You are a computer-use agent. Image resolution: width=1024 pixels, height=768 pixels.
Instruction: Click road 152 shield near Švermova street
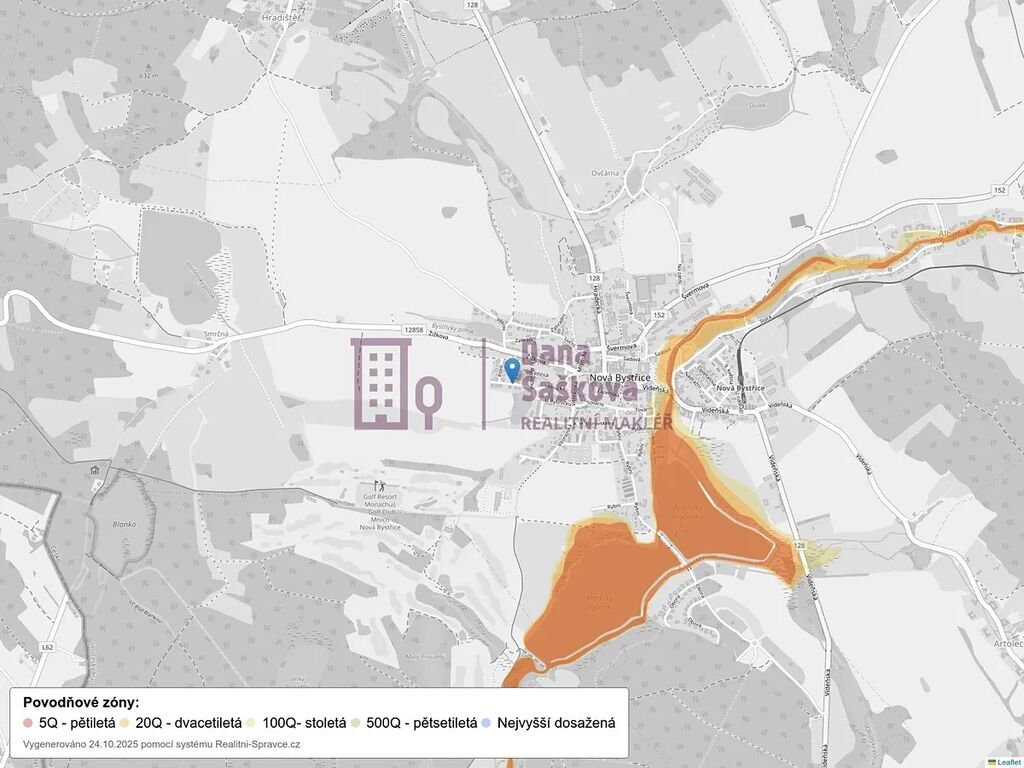coord(659,315)
